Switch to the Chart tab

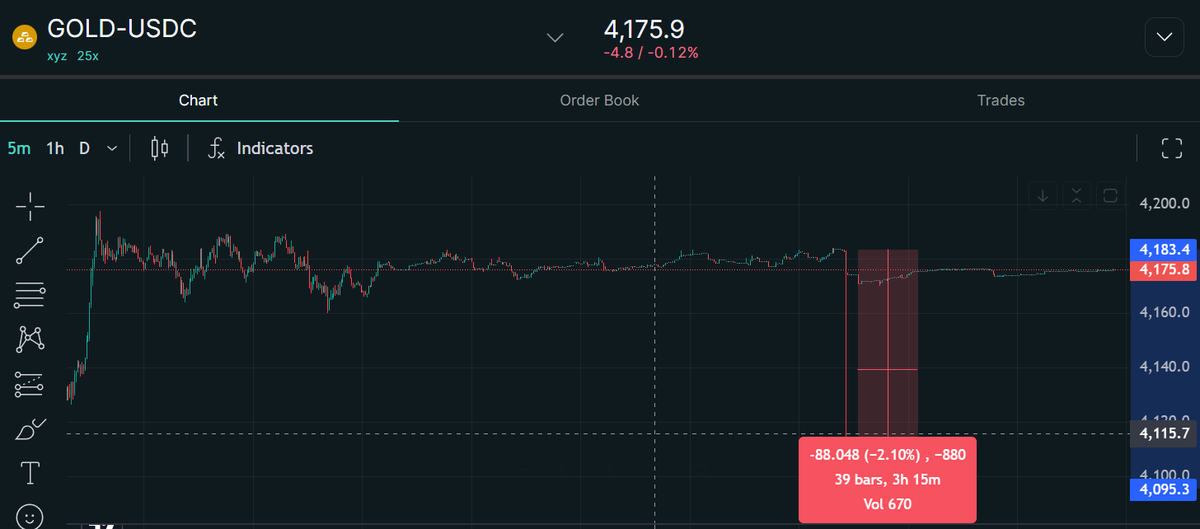(x=198, y=100)
